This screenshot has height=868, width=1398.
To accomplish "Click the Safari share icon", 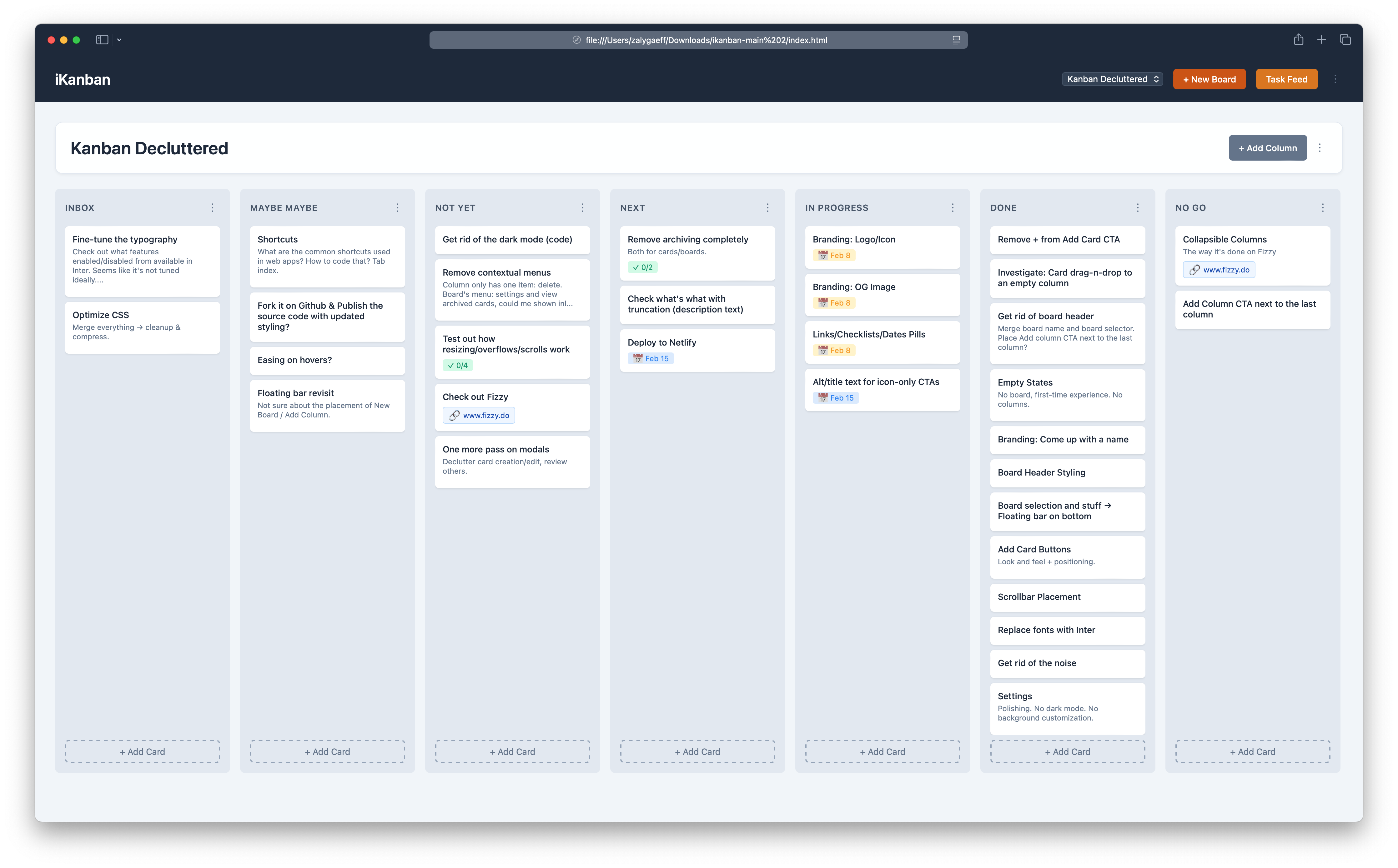I will point(1298,40).
